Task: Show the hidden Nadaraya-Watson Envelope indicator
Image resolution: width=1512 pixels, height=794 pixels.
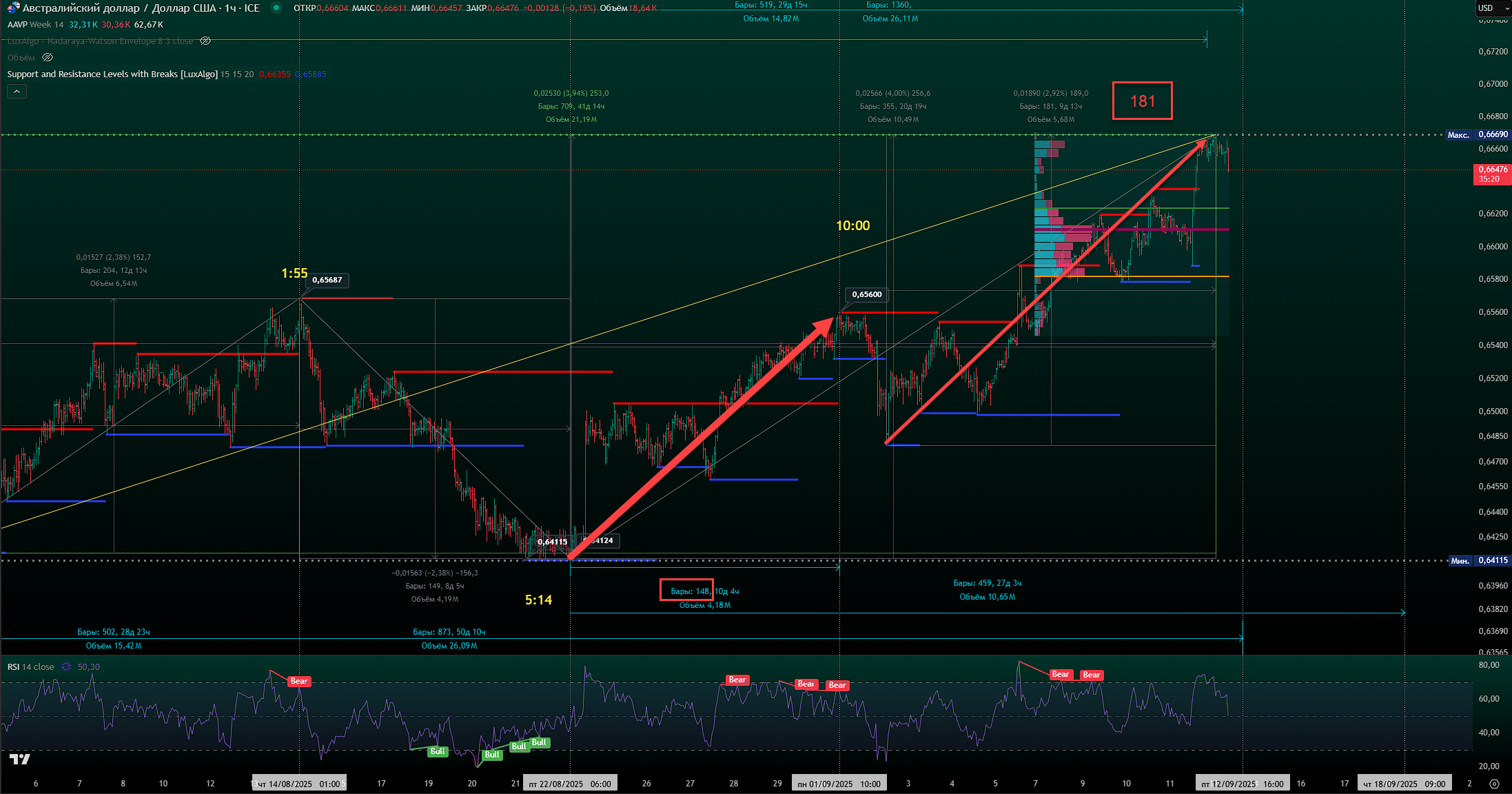Action: point(205,41)
